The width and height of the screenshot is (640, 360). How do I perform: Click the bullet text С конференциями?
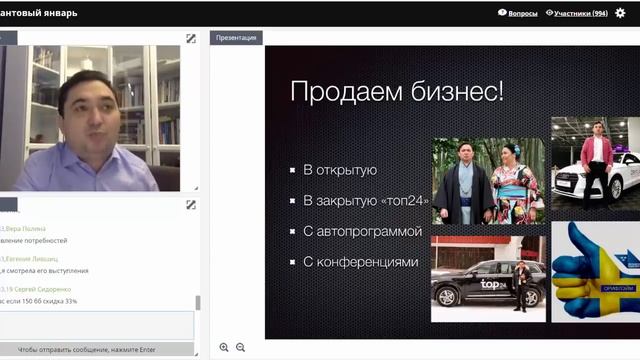pos(361,262)
